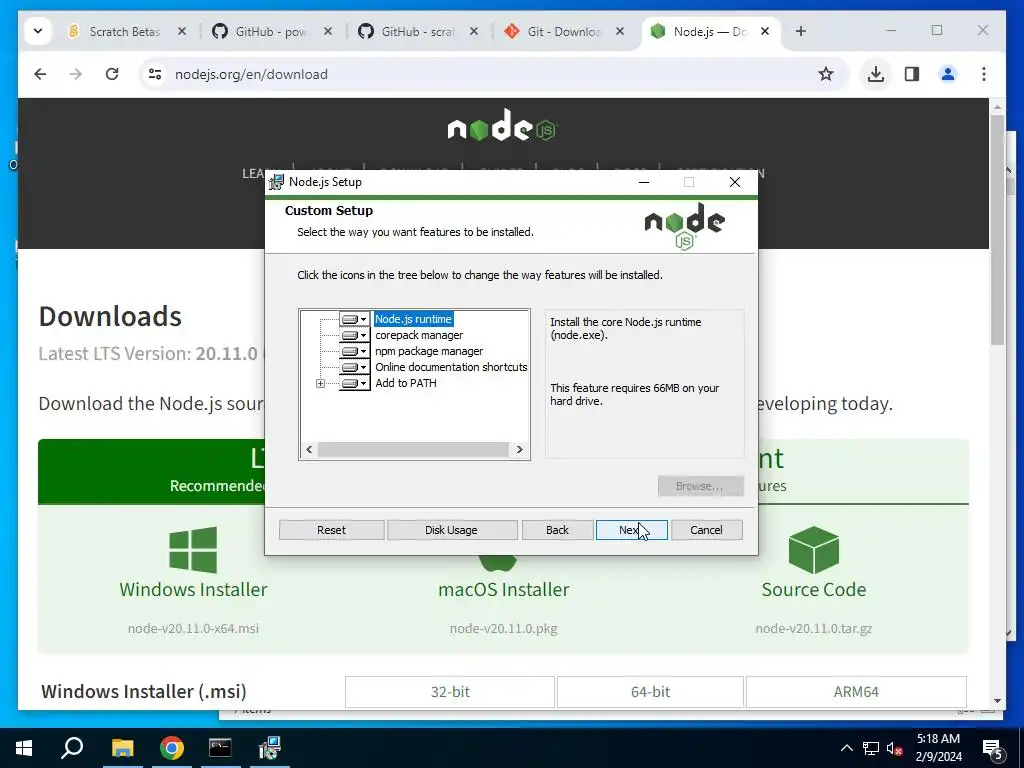Open taskbar Search icon
1024x768 pixels.
72,748
